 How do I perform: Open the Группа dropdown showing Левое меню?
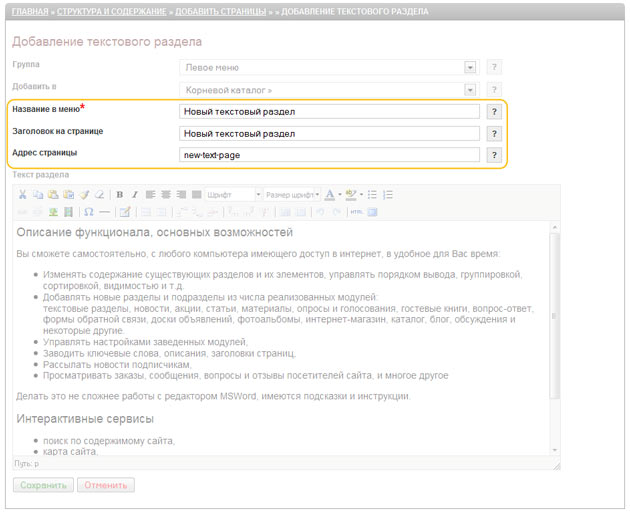point(328,67)
